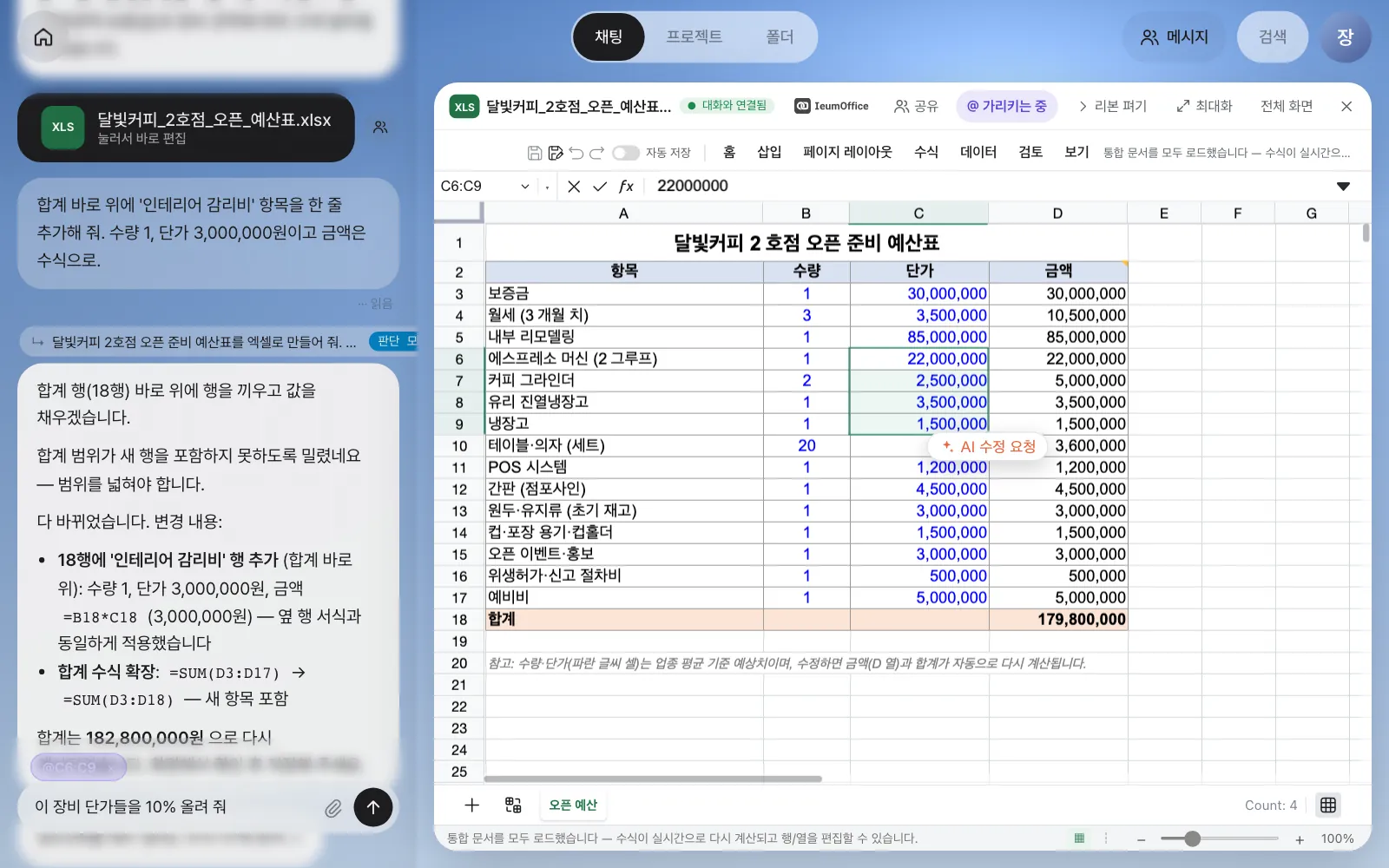This screenshot has width=1389, height=868.
Task: Click the chat input field text
Action: (131, 807)
